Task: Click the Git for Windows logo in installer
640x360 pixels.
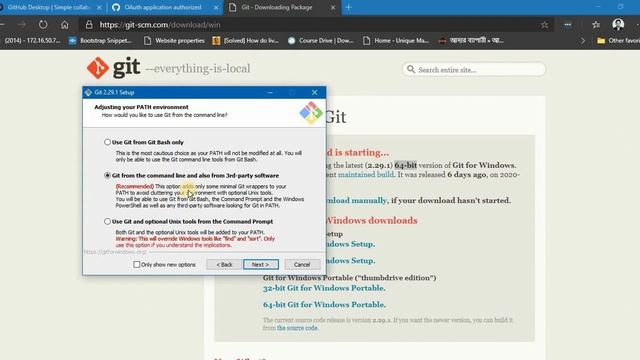Action: pyautogui.click(x=311, y=113)
